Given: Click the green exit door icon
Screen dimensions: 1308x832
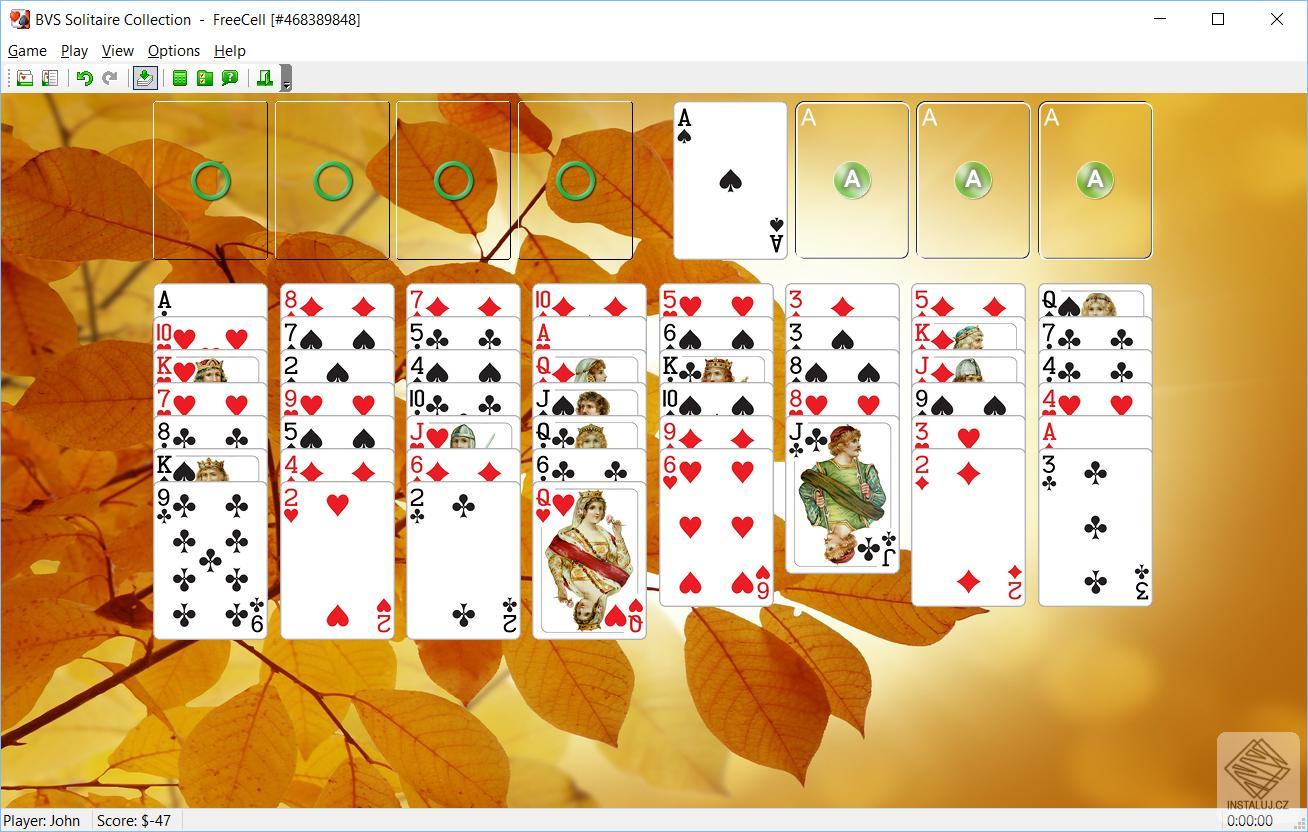Looking at the screenshot, I should [x=265, y=78].
